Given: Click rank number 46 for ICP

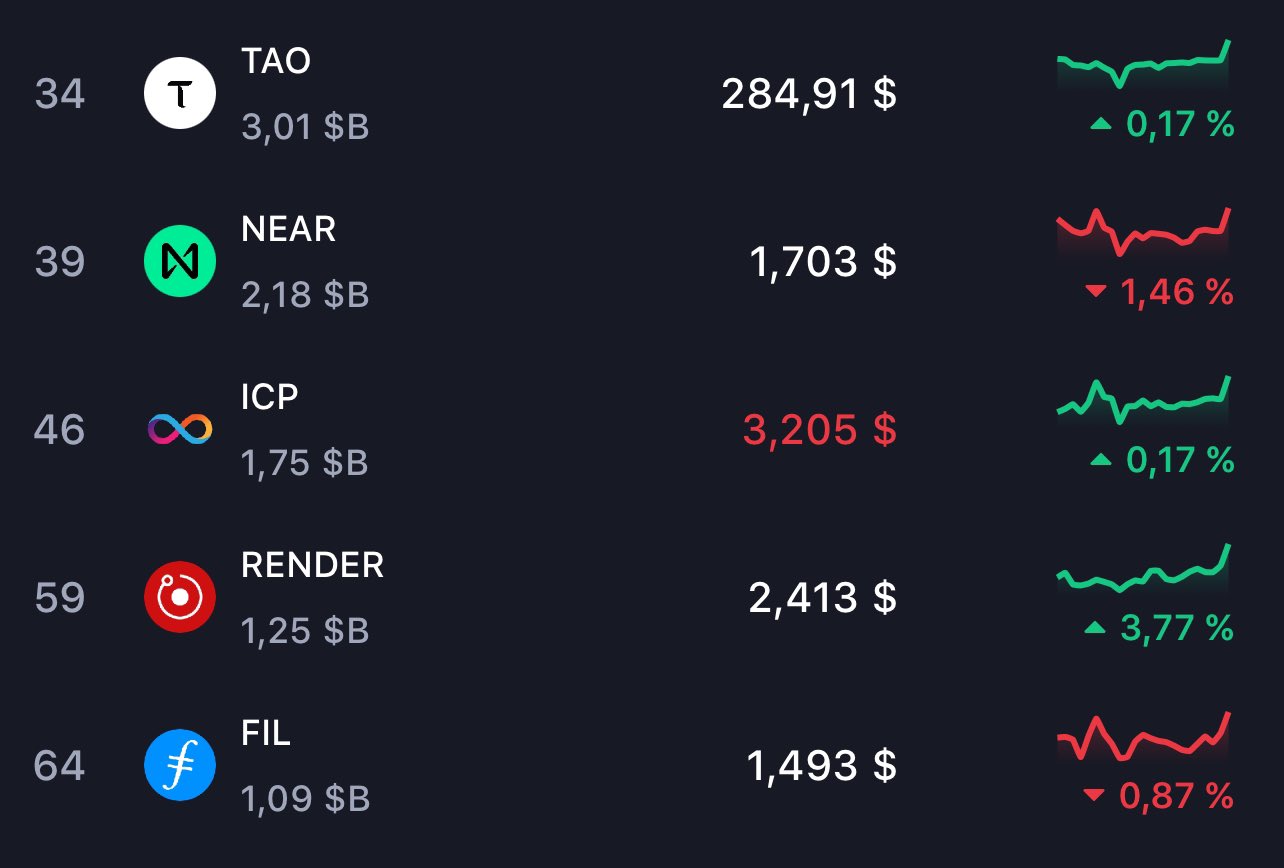Looking at the screenshot, I should [x=60, y=430].
